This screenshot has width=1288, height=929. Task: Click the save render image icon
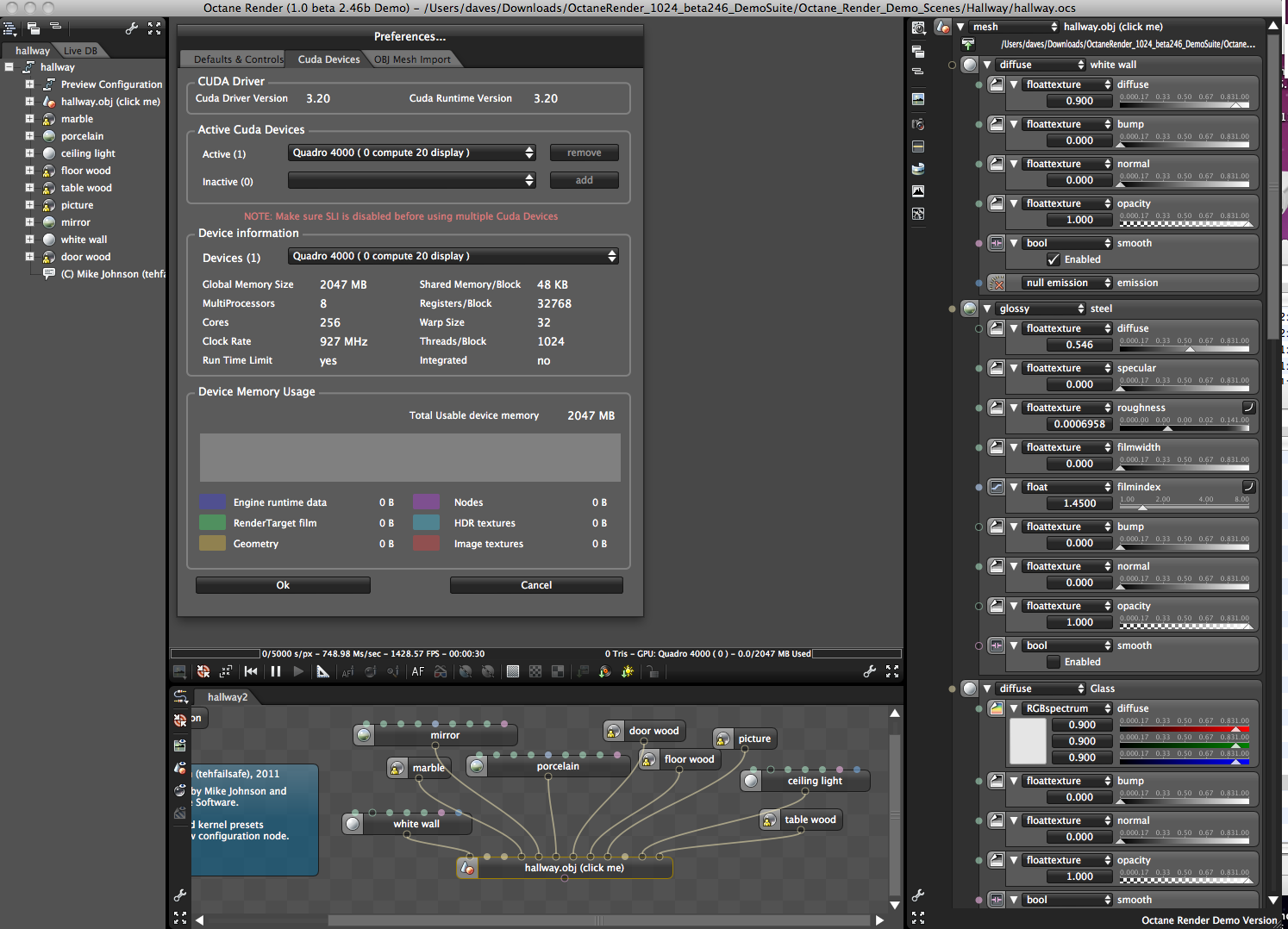pyautogui.click(x=179, y=671)
